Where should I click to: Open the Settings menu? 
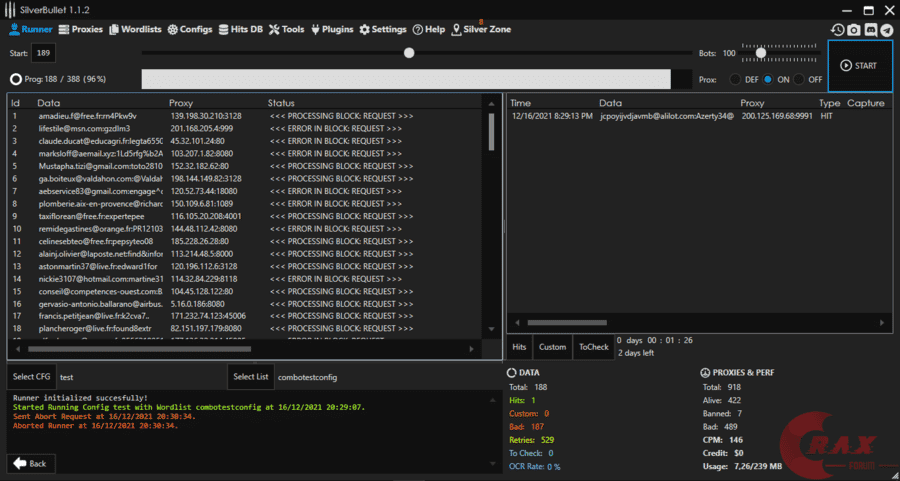382,30
